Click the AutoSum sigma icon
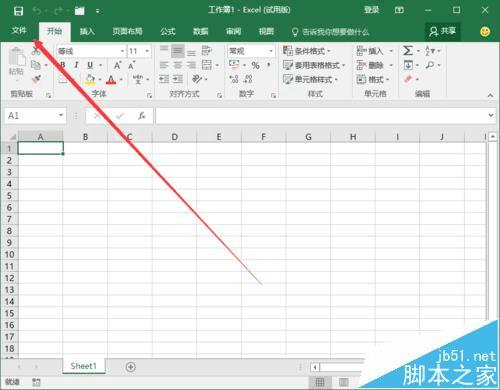The image size is (500, 390). (408, 51)
